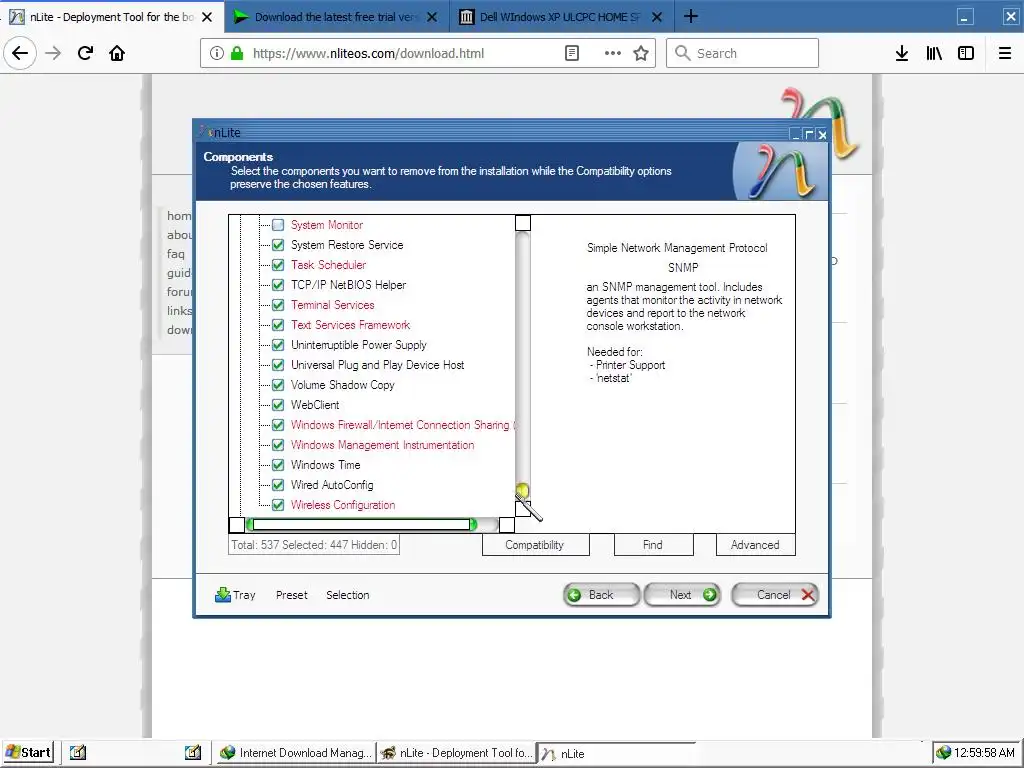This screenshot has width=1024, height=768.
Task: Uncheck Terminal Services component
Action: [278, 305]
